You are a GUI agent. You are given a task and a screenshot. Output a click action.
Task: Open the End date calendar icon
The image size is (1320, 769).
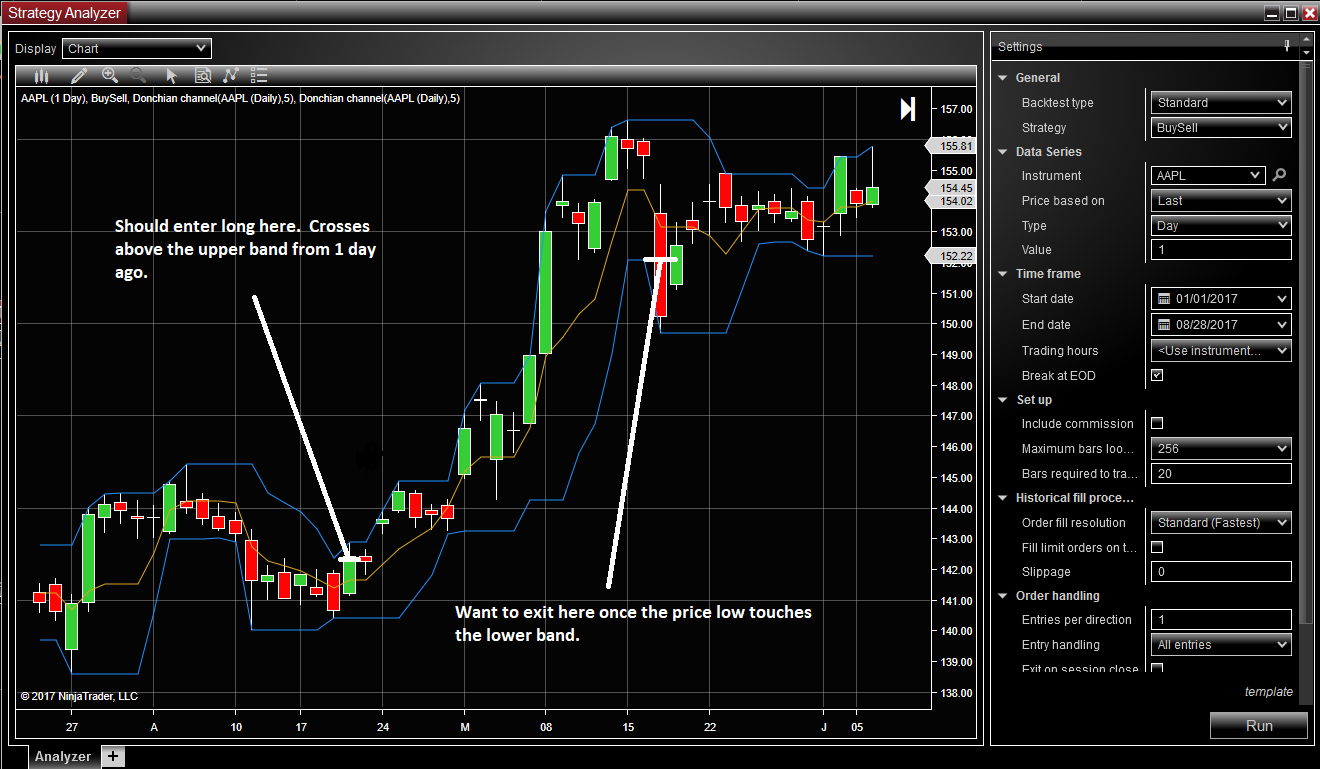[x=1164, y=325]
